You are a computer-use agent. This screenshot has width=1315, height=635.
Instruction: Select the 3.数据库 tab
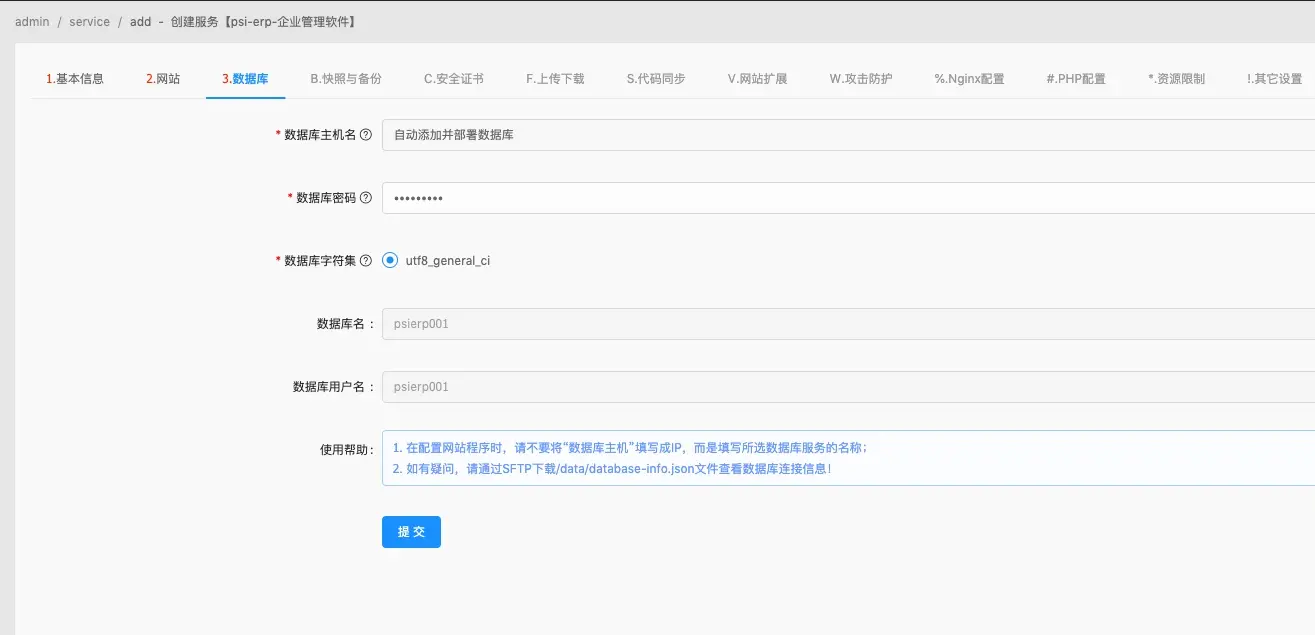pos(245,78)
